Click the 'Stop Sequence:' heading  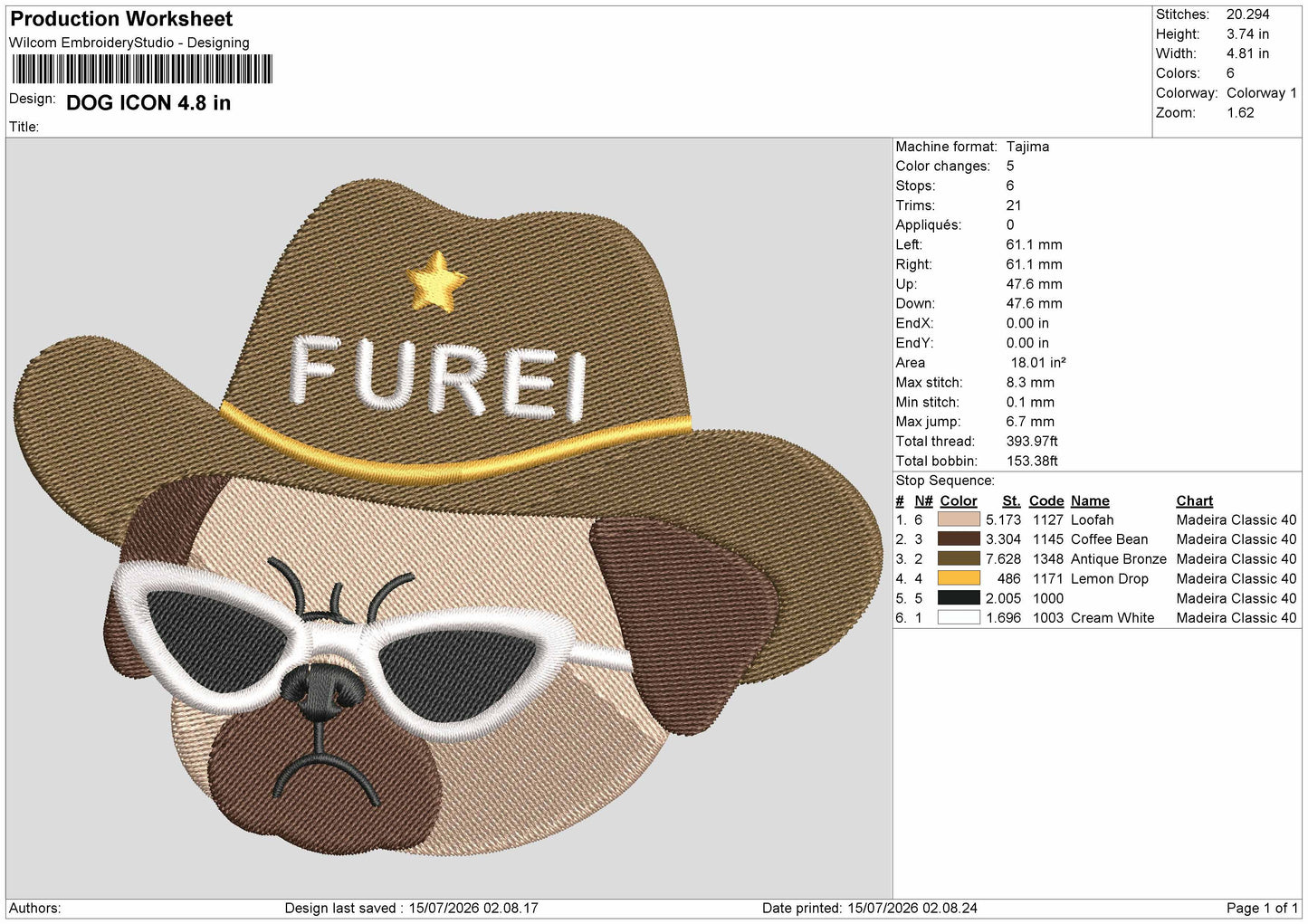[945, 481]
